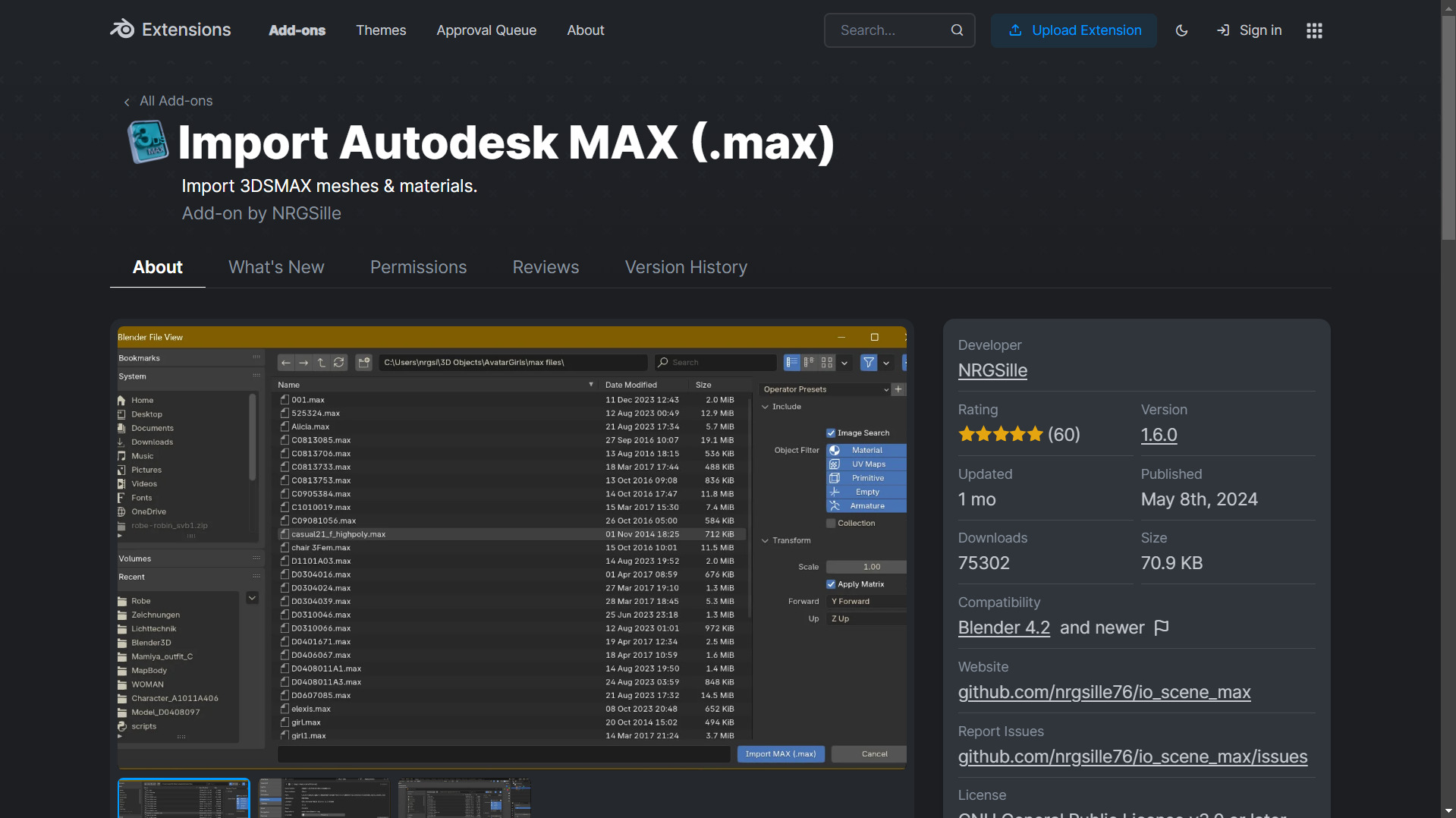Screen dimensions: 1456x818
Task: Go back to All Add-ons
Action: point(168,101)
